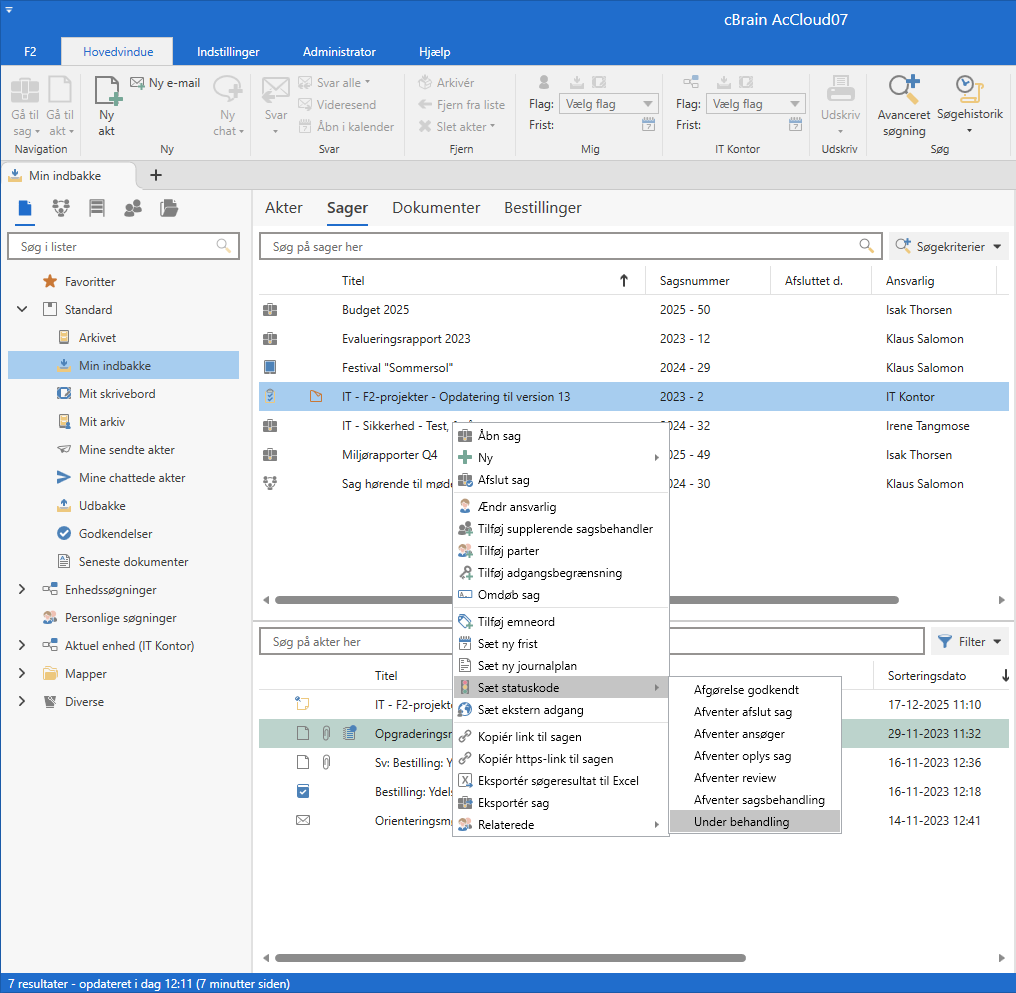Click the Budget 2025 case briefcase icon
The height and width of the screenshot is (993, 1016).
[270, 310]
